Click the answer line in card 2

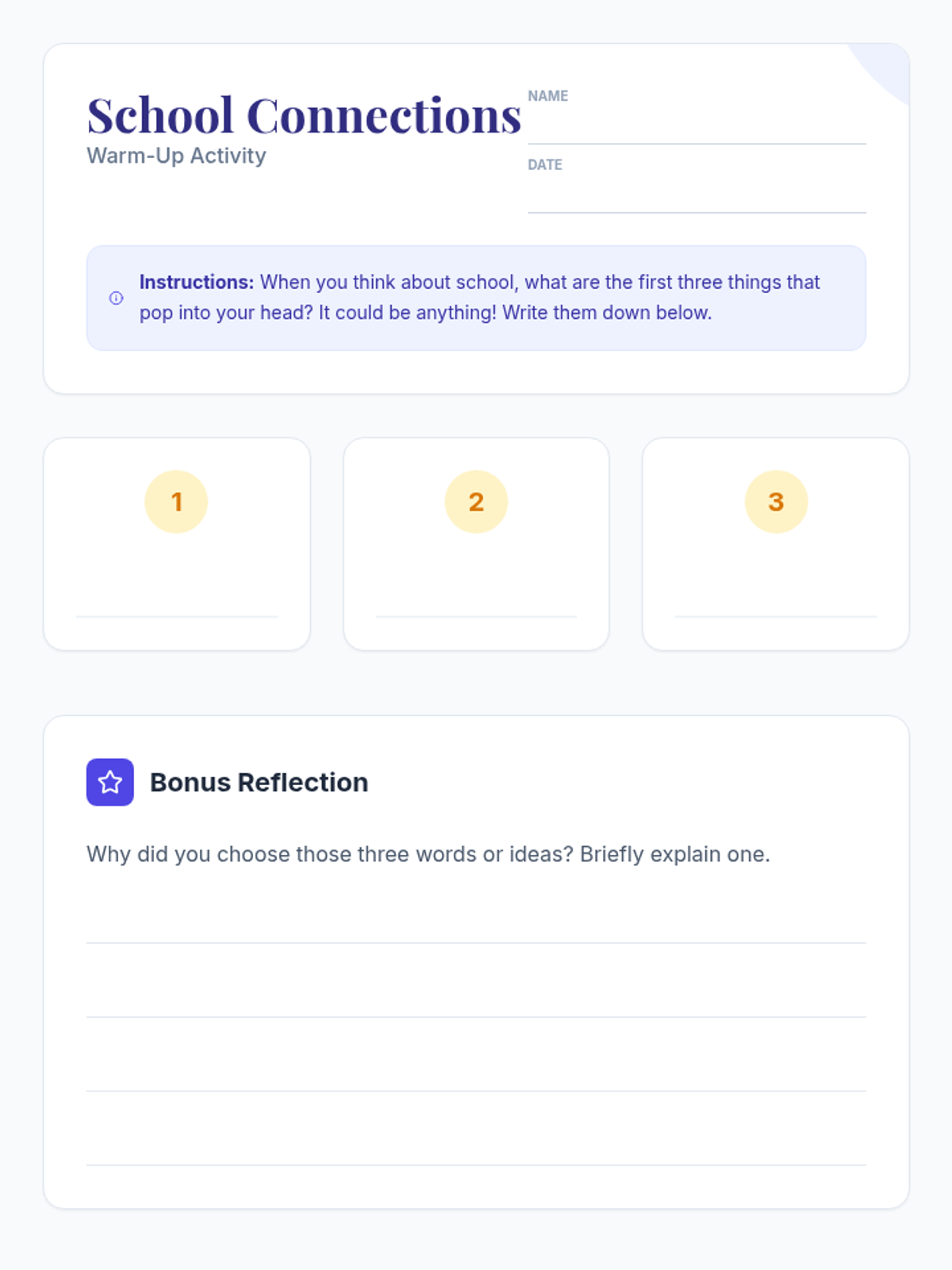coord(476,615)
